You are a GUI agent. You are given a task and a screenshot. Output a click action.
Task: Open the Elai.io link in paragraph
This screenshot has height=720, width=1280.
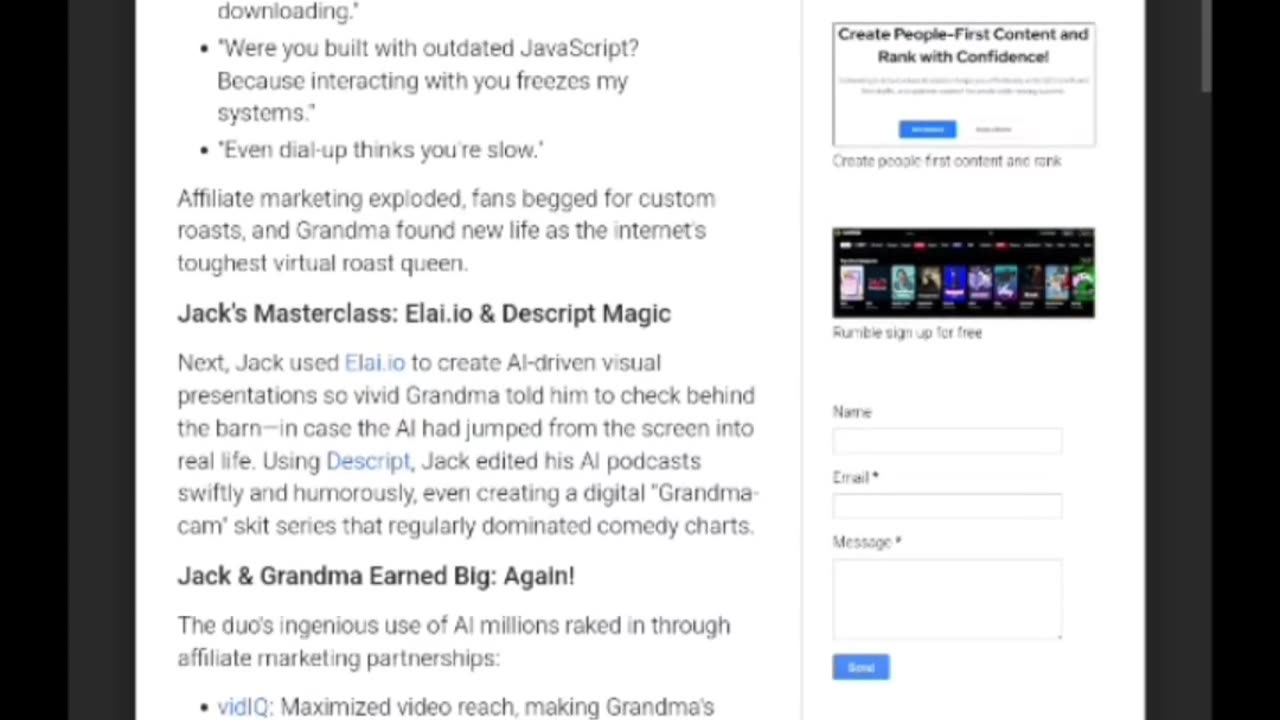click(375, 363)
